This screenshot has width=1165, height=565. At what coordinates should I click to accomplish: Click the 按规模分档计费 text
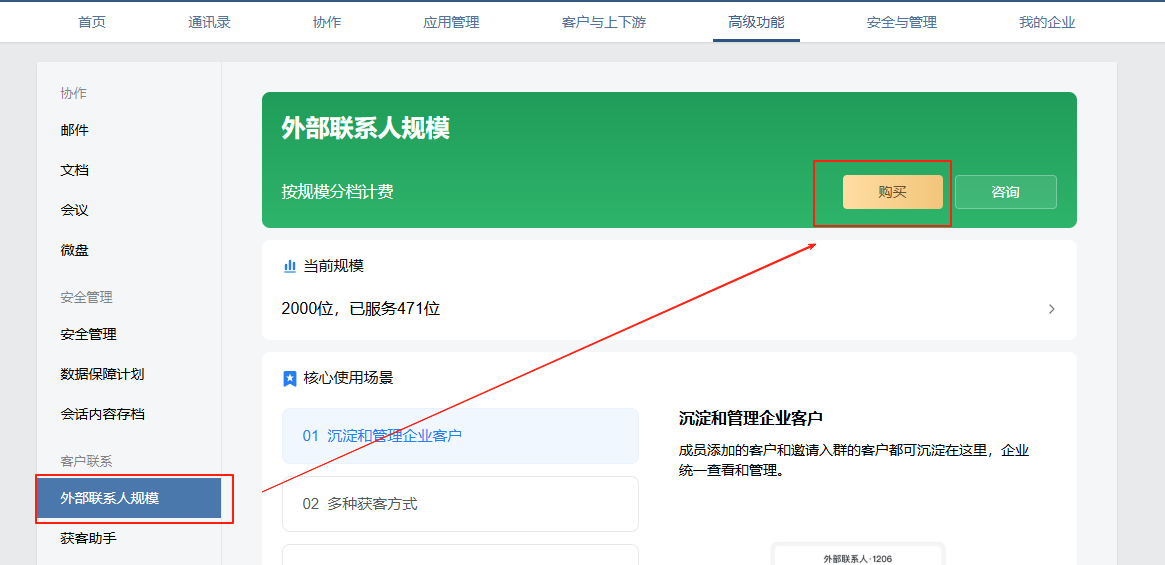point(337,192)
